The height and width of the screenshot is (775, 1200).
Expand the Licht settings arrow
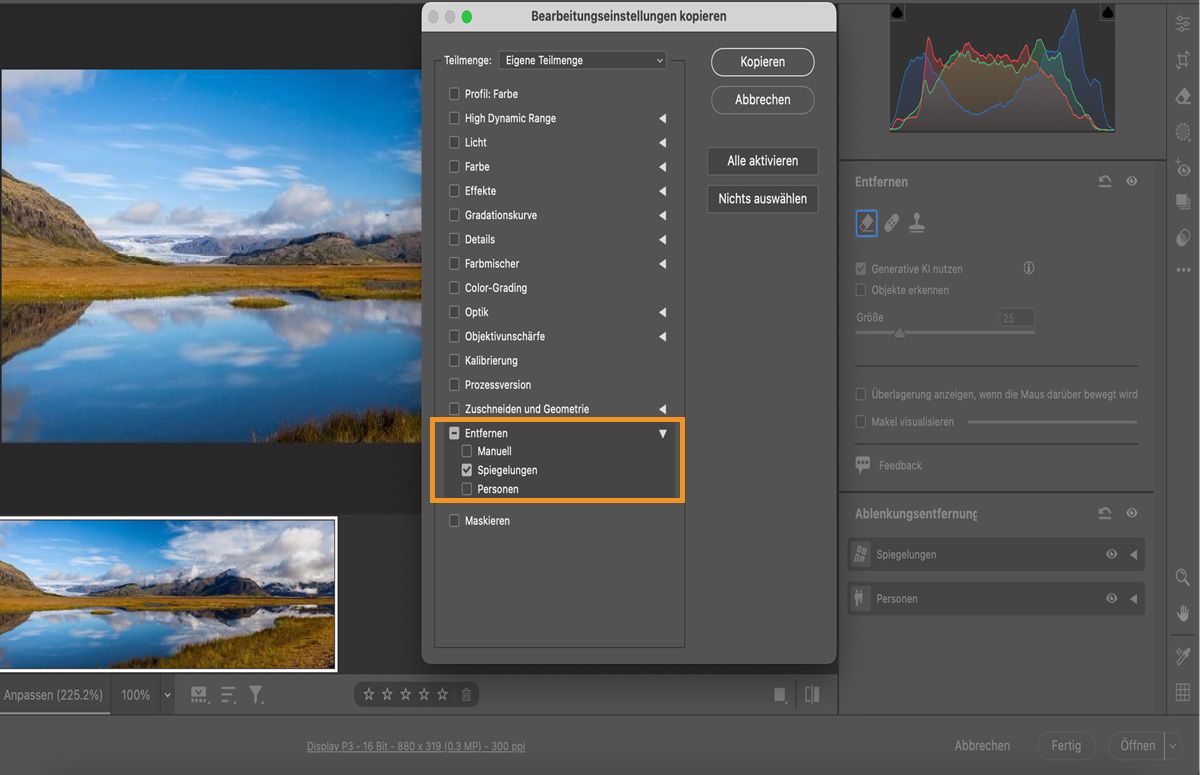(x=662, y=143)
